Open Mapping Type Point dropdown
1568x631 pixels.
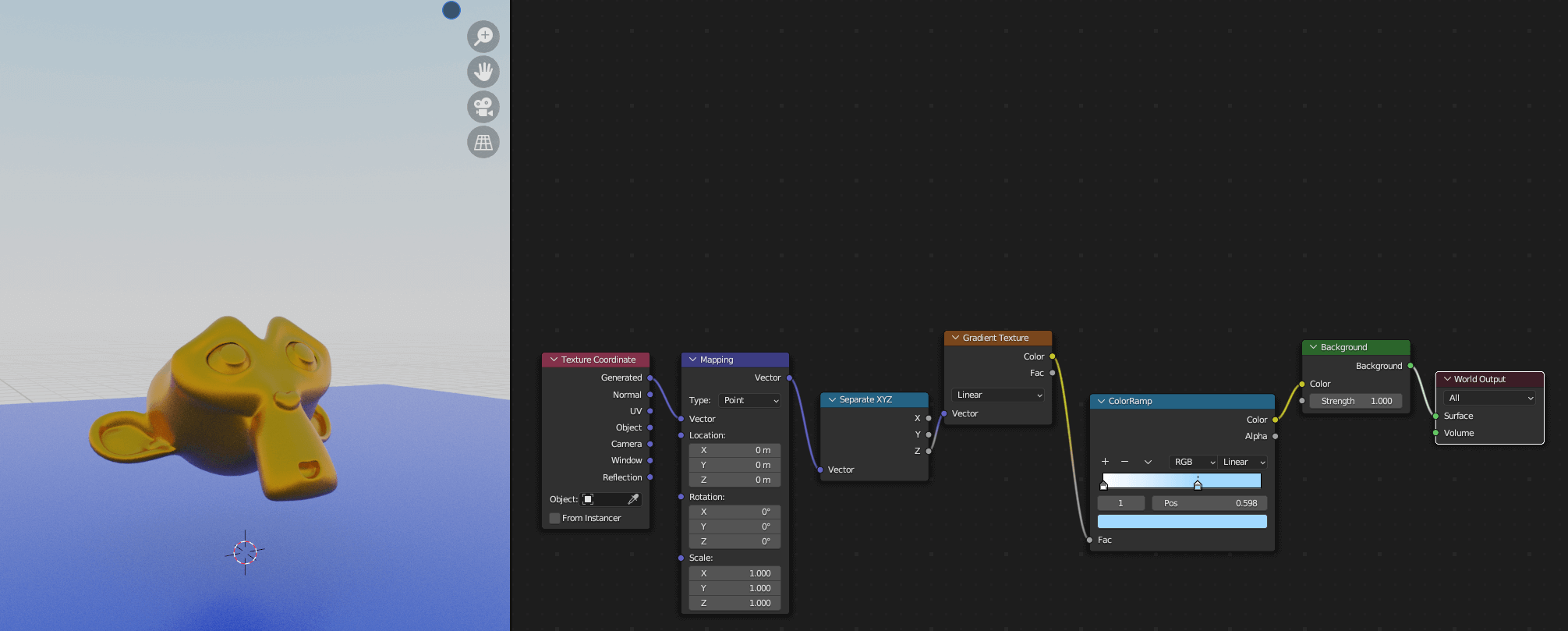point(750,400)
